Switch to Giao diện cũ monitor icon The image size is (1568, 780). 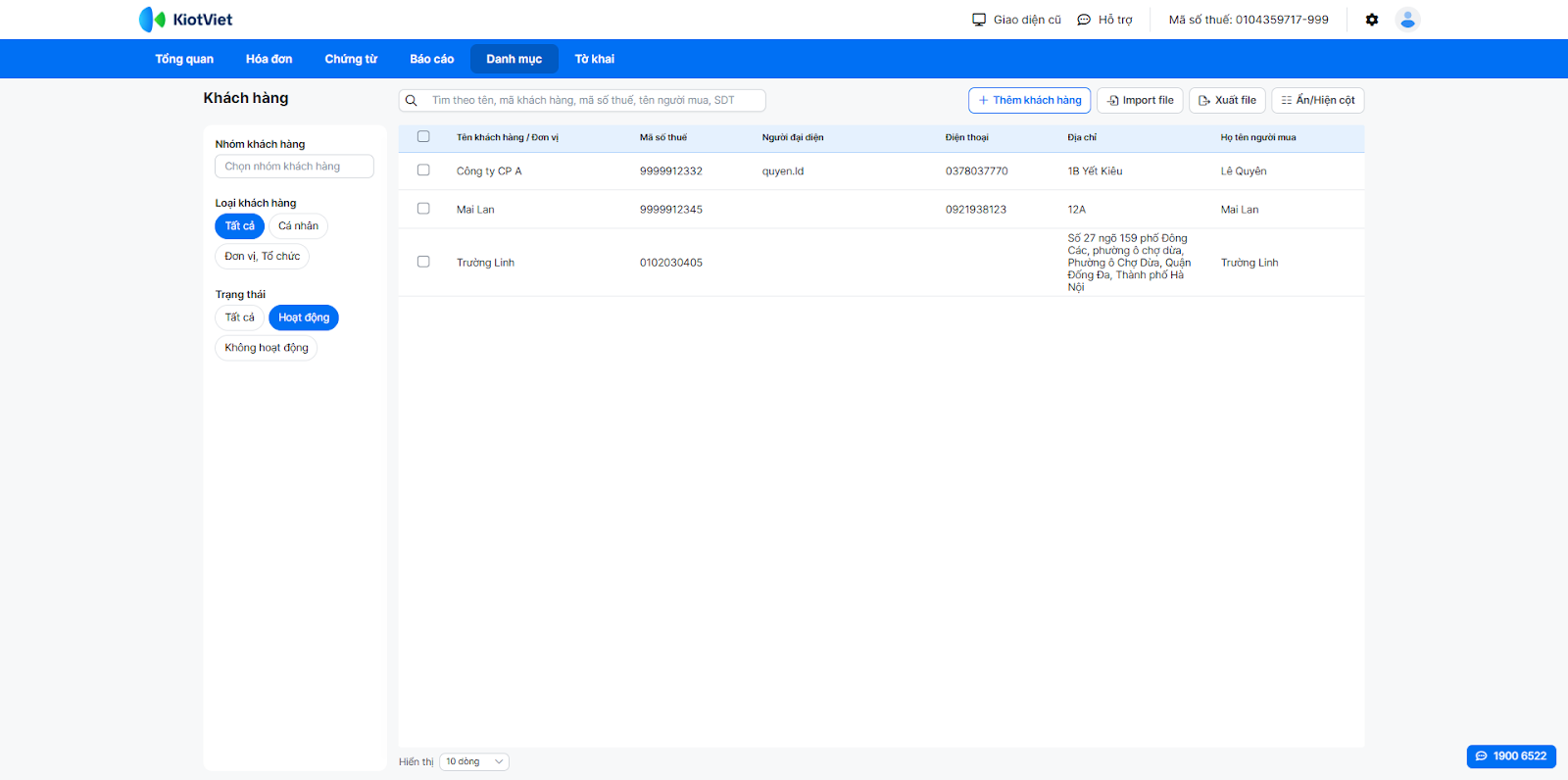tap(979, 20)
